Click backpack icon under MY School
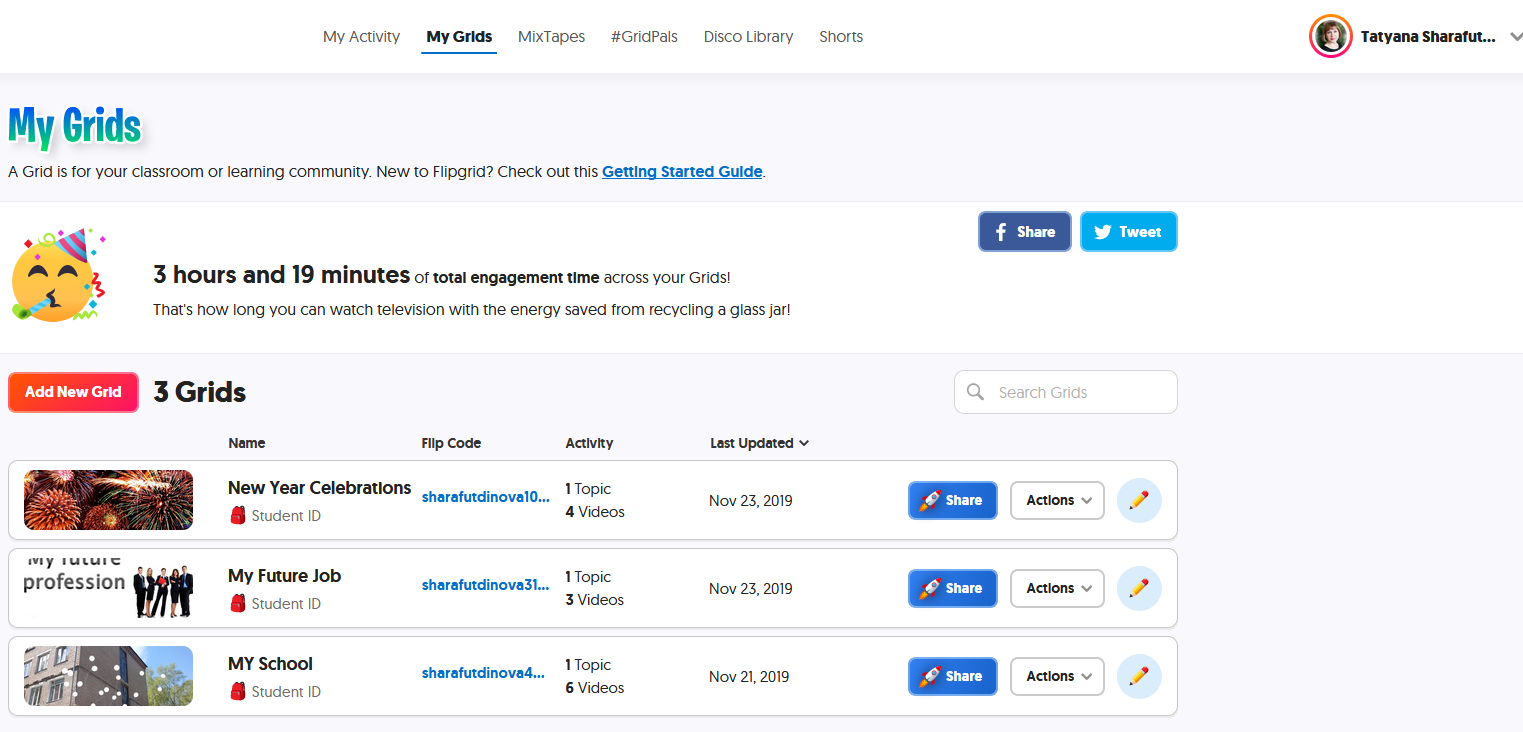The height and width of the screenshot is (732, 1523). coord(238,692)
